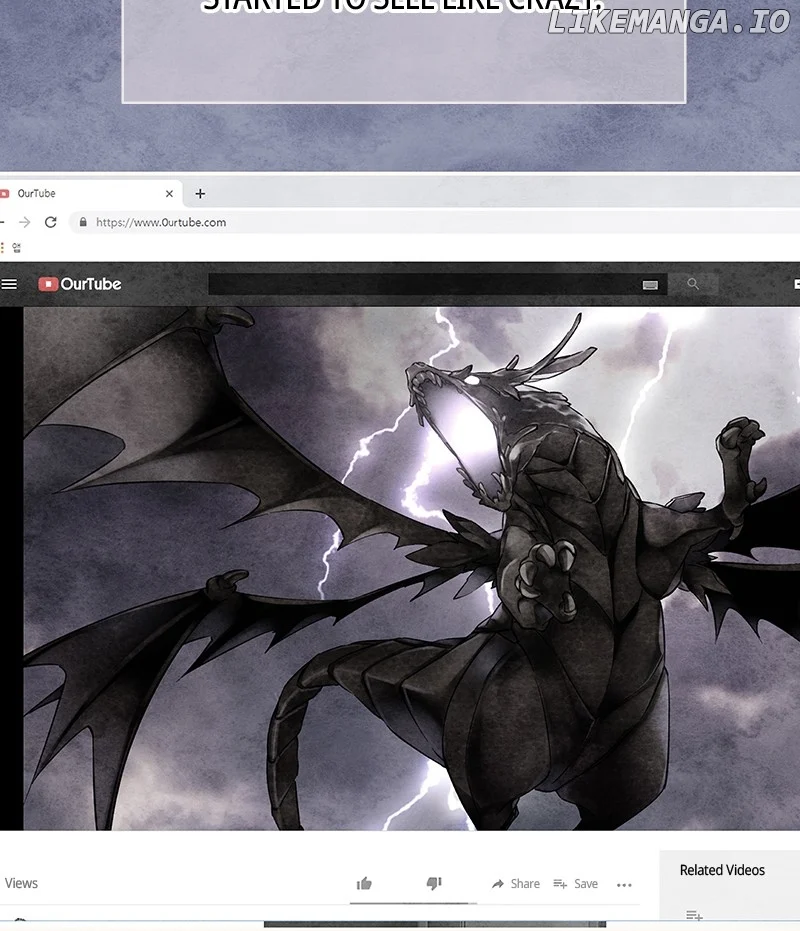
Task: Go forward in browser history
Action: pyautogui.click(x=25, y=222)
